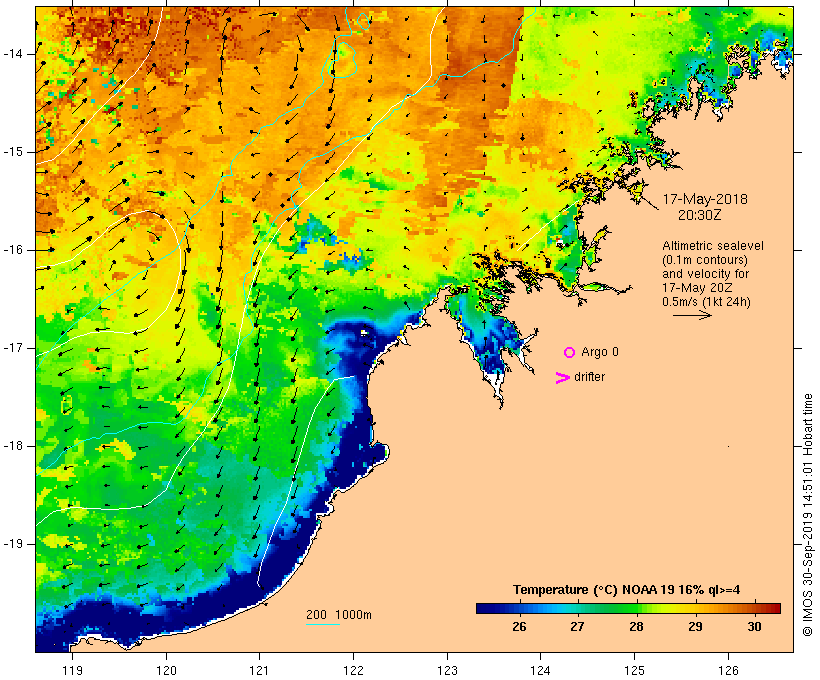Click the longitude axis label 124
The width and height of the screenshot is (820, 680).
tap(540, 670)
